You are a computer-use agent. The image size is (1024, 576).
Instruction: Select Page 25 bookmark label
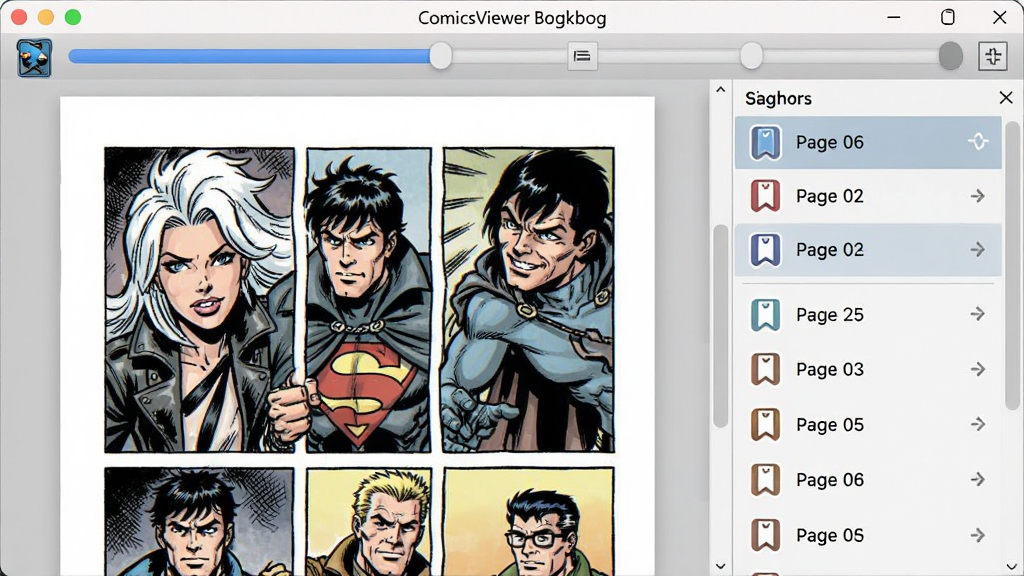(829, 315)
